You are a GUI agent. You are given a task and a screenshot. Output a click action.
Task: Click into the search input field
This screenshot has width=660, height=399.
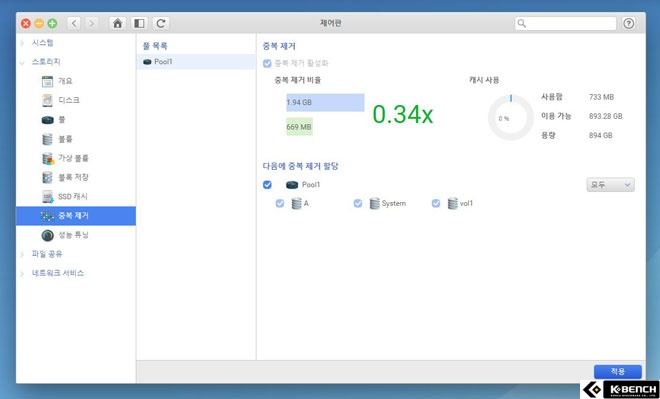[x=565, y=24]
